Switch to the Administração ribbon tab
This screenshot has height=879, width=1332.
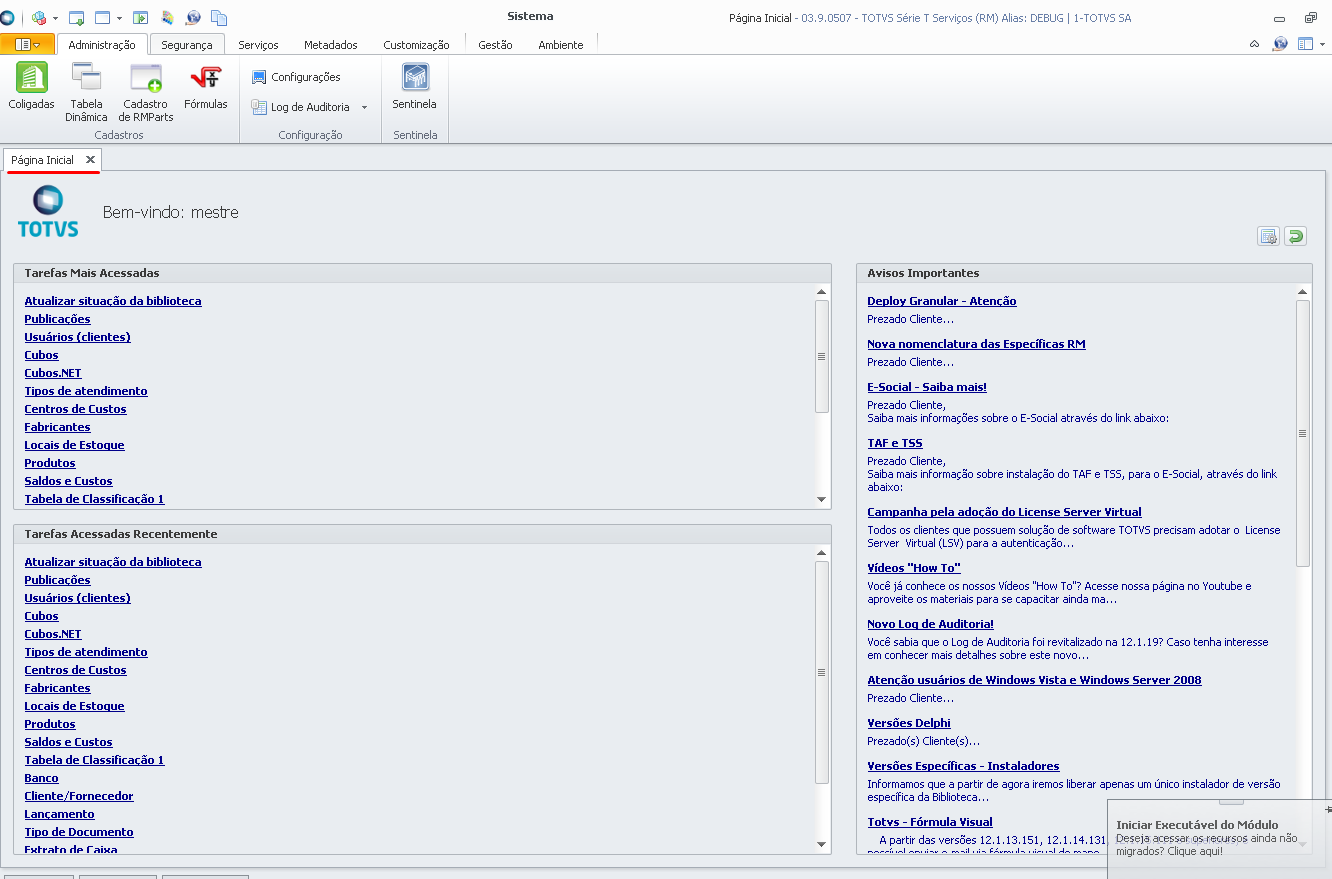[102, 45]
